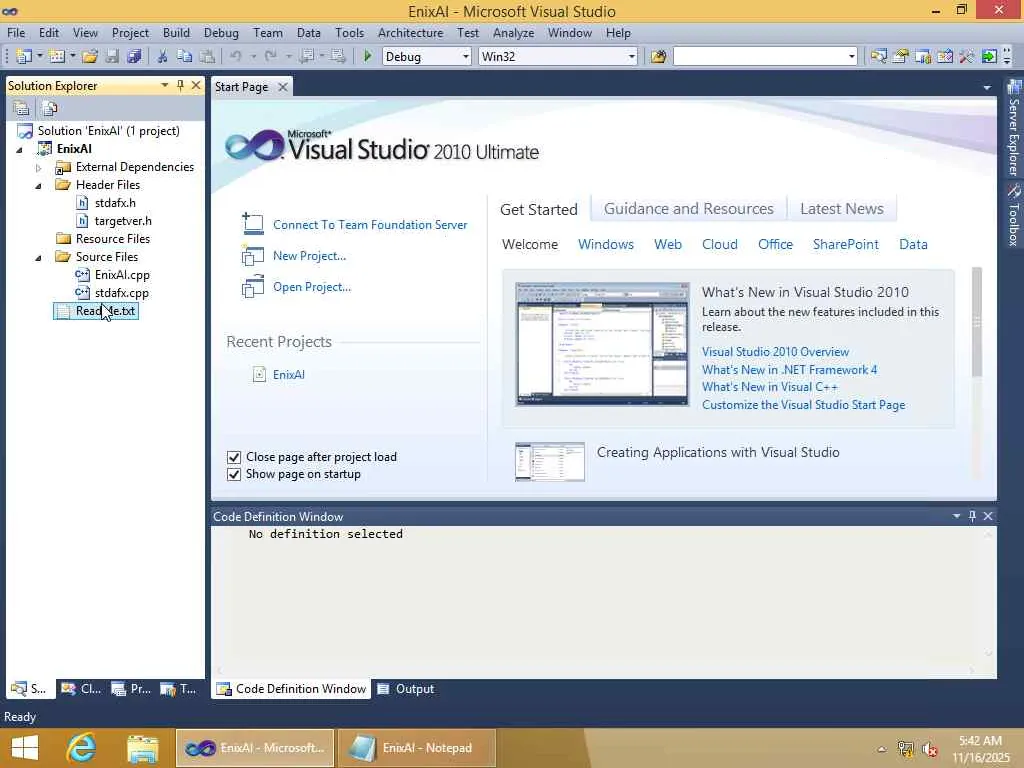Screen dimensions: 1024x768
Task: Open the Server Explorer side tab
Action: coord(1013,129)
